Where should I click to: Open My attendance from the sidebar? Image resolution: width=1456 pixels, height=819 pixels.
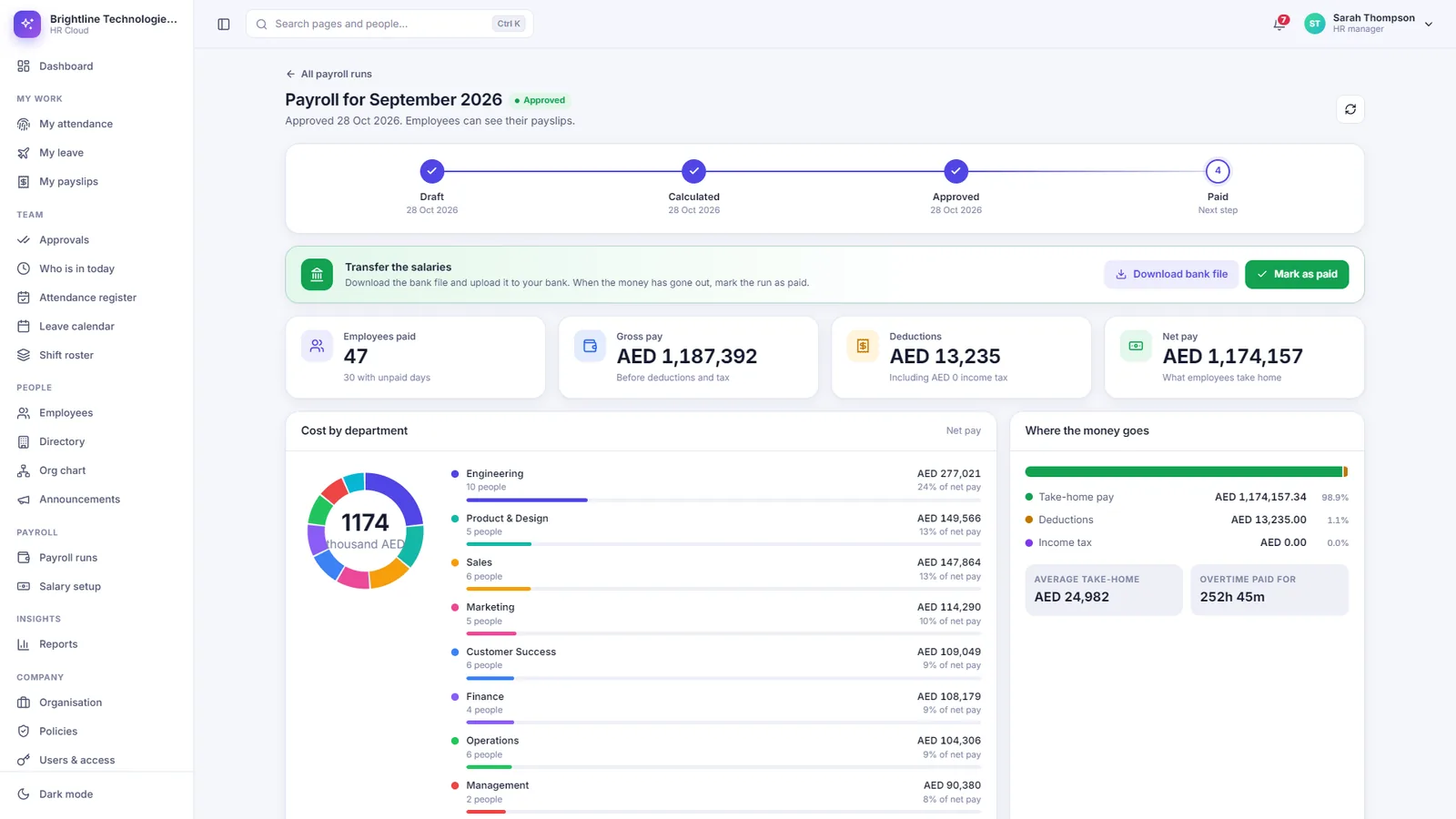pyautogui.click(x=96, y=124)
